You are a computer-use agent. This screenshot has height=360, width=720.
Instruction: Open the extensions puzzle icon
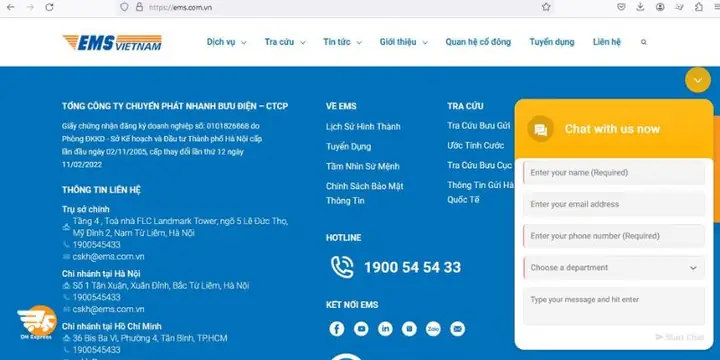point(698,7)
